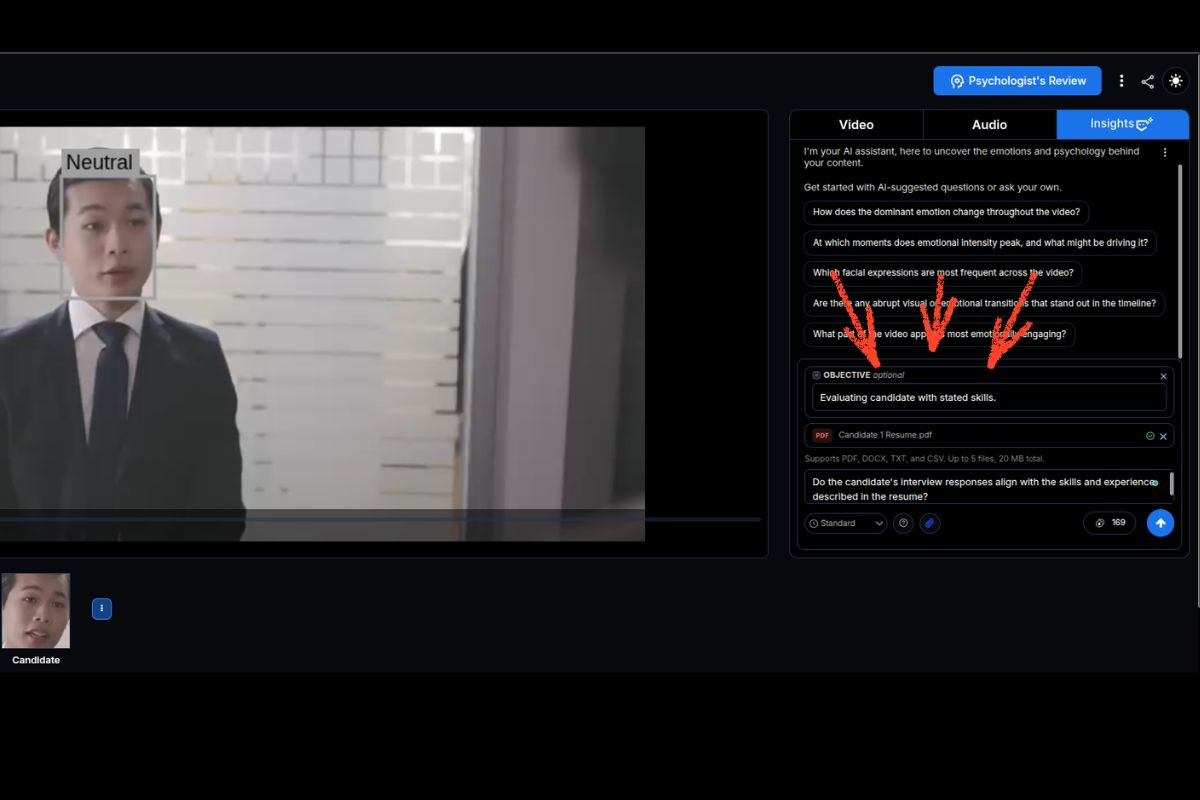Close the Objective section
The height and width of the screenshot is (800, 1200).
coord(1163,377)
